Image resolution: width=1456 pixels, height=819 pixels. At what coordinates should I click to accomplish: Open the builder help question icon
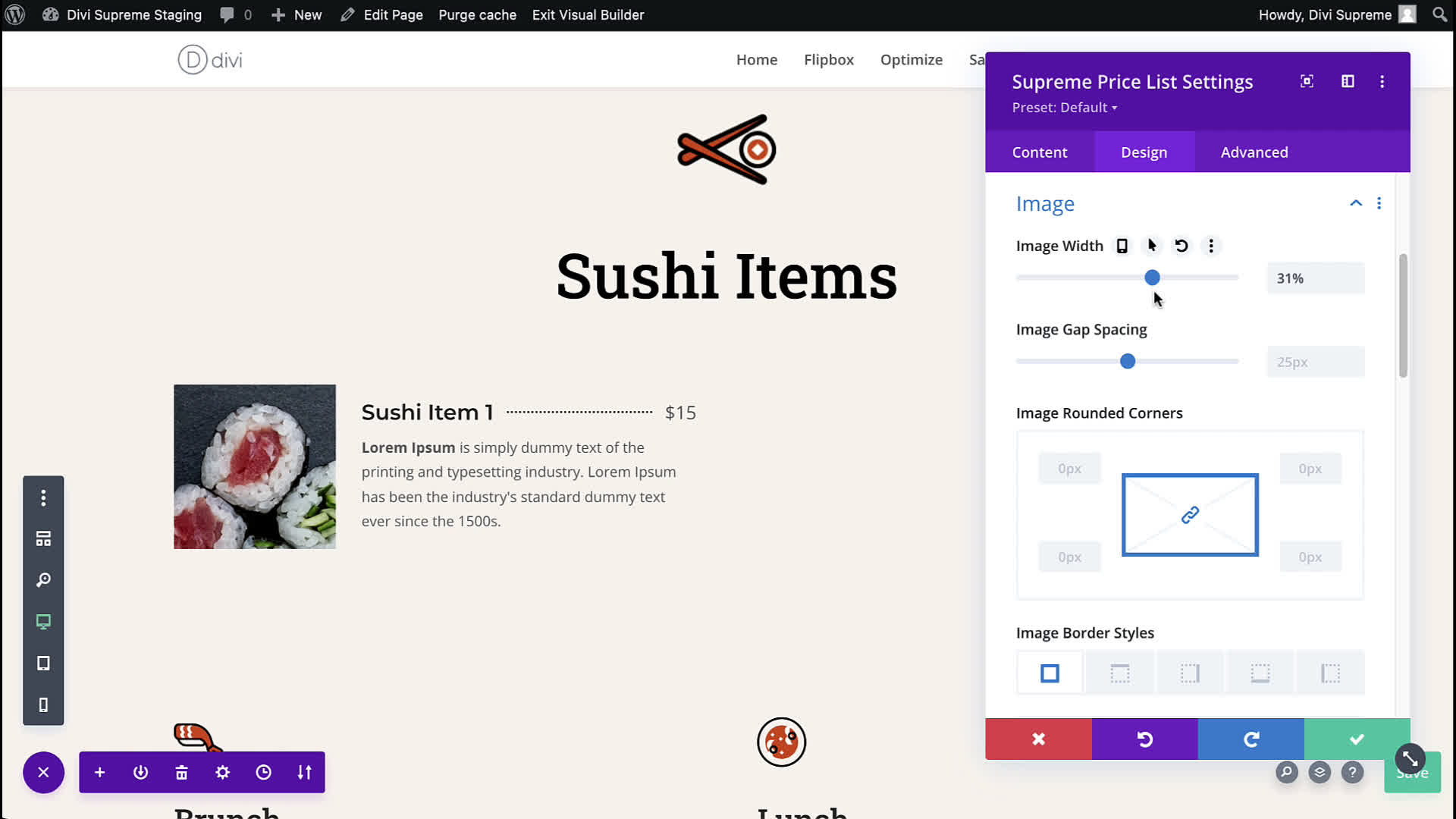(x=1352, y=772)
